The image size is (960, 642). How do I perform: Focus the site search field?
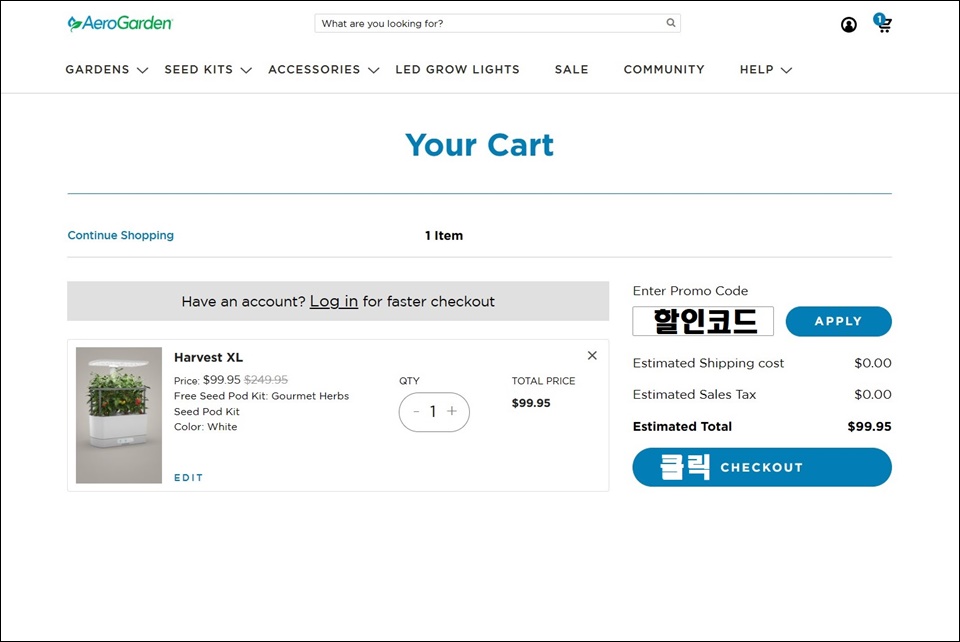497,23
